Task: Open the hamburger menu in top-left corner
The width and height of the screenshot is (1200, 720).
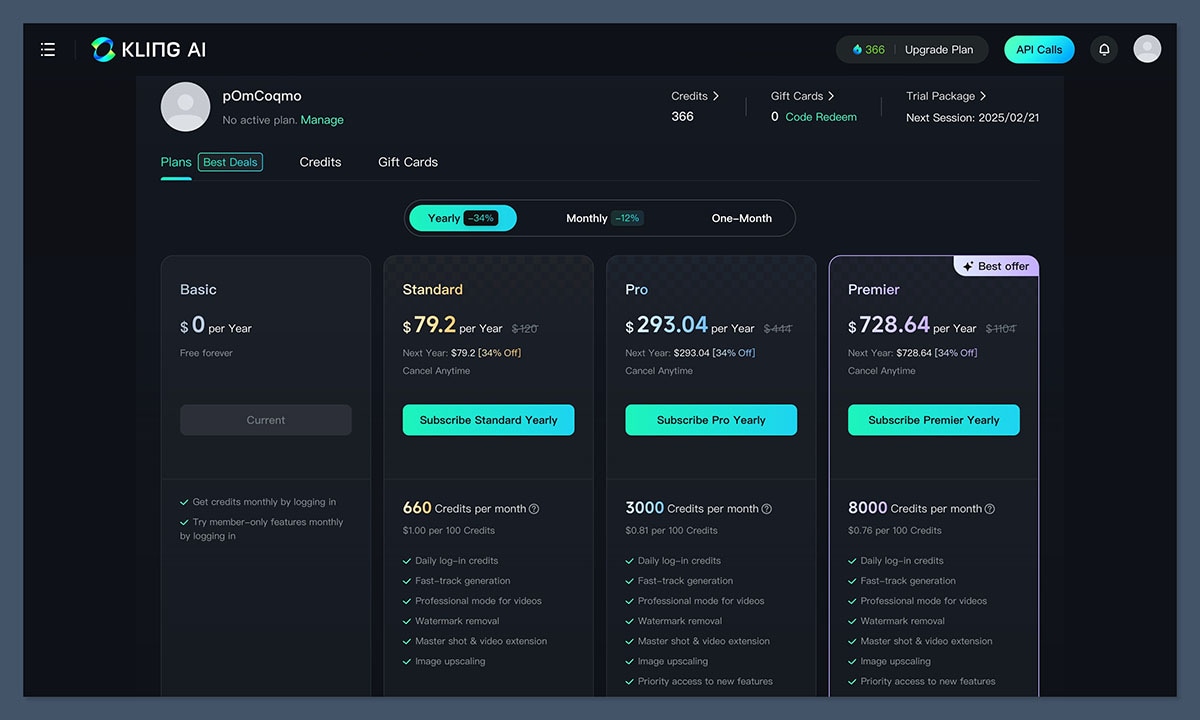Action: (47, 48)
